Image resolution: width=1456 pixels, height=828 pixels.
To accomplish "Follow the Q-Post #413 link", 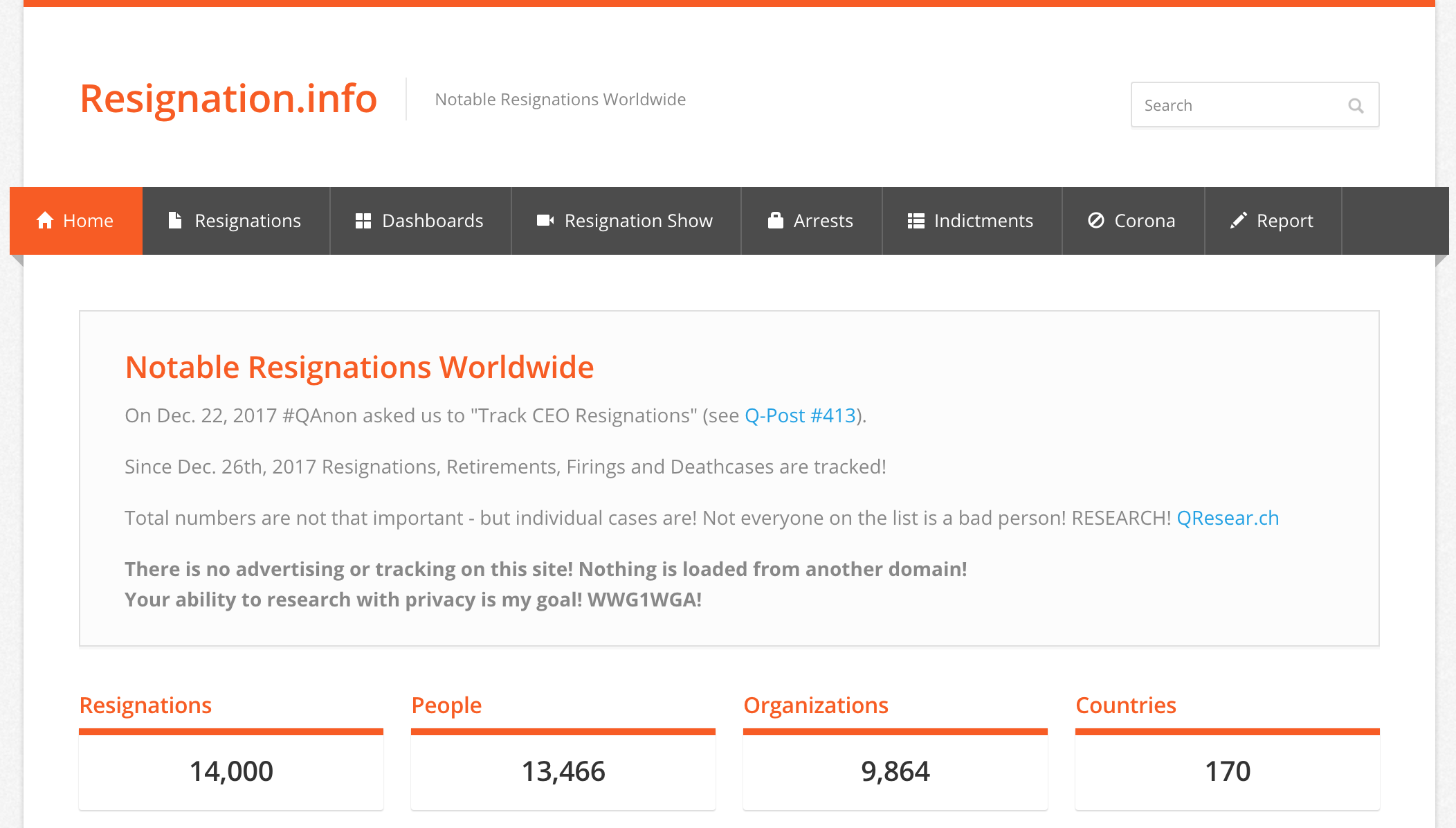I will click(x=800, y=415).
